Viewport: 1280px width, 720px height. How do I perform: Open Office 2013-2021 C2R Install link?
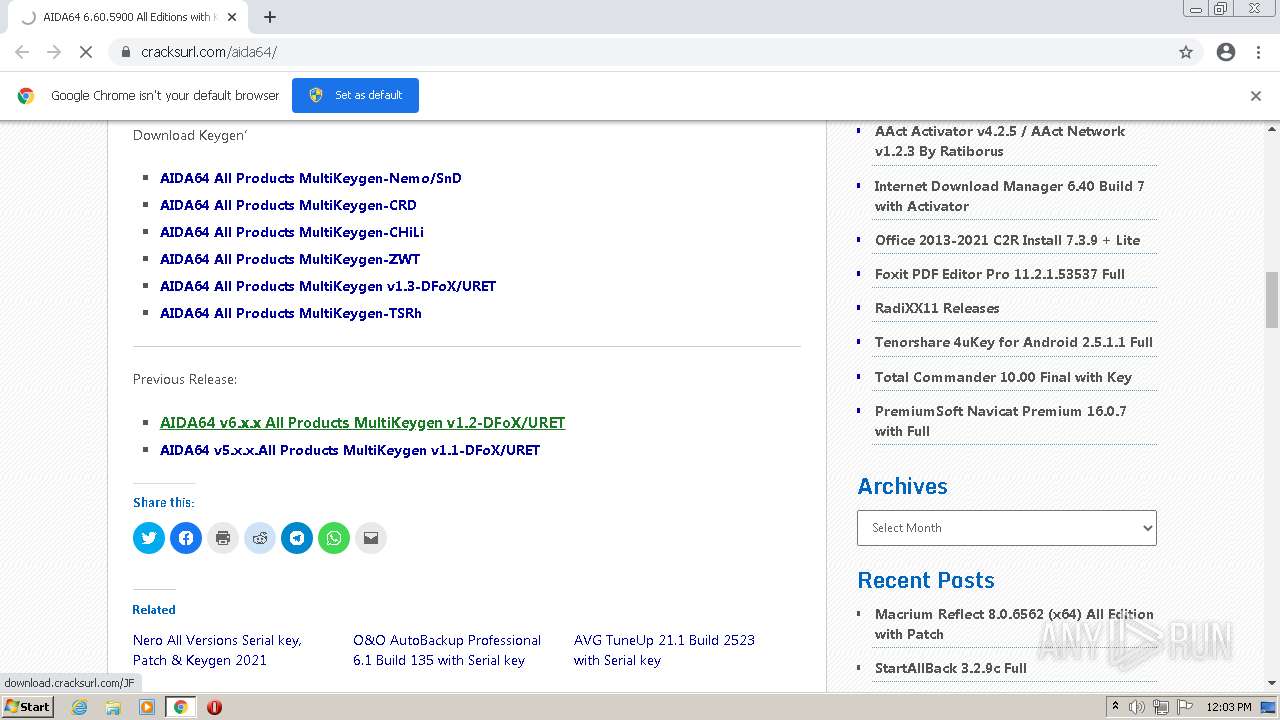click(x=1007, y=240)
